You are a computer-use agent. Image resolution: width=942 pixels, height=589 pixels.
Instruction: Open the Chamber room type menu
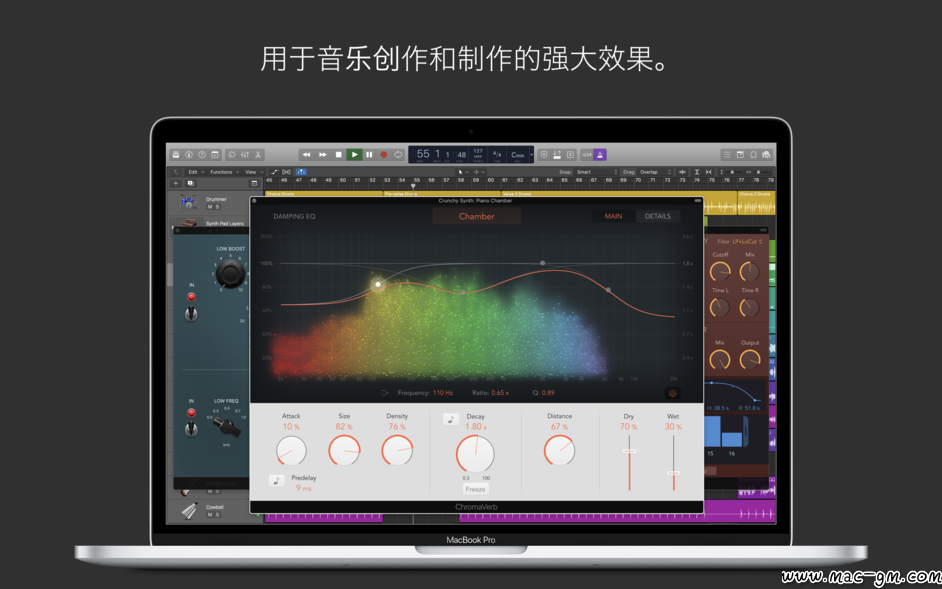pos(477,216)
